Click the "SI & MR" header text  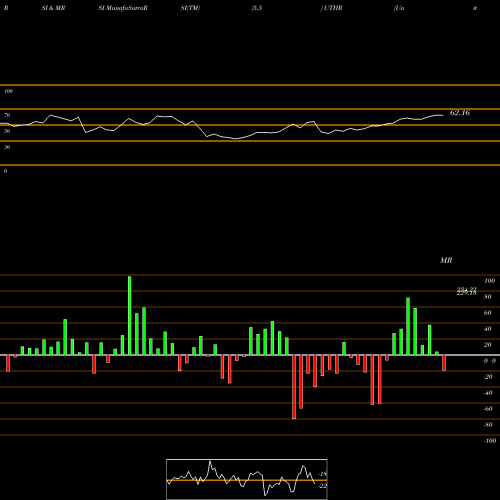tap(53, 8)
